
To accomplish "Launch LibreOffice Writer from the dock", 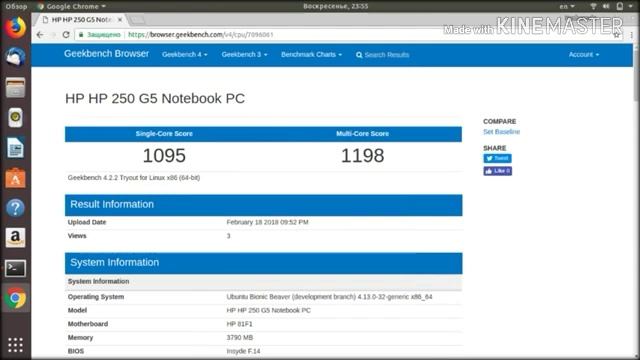I will click(16, 148).
